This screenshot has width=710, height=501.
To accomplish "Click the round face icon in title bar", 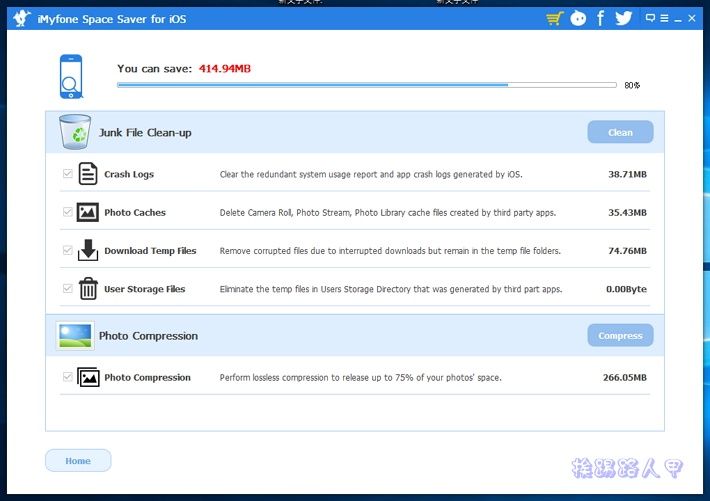I will [x=578, y=19].
